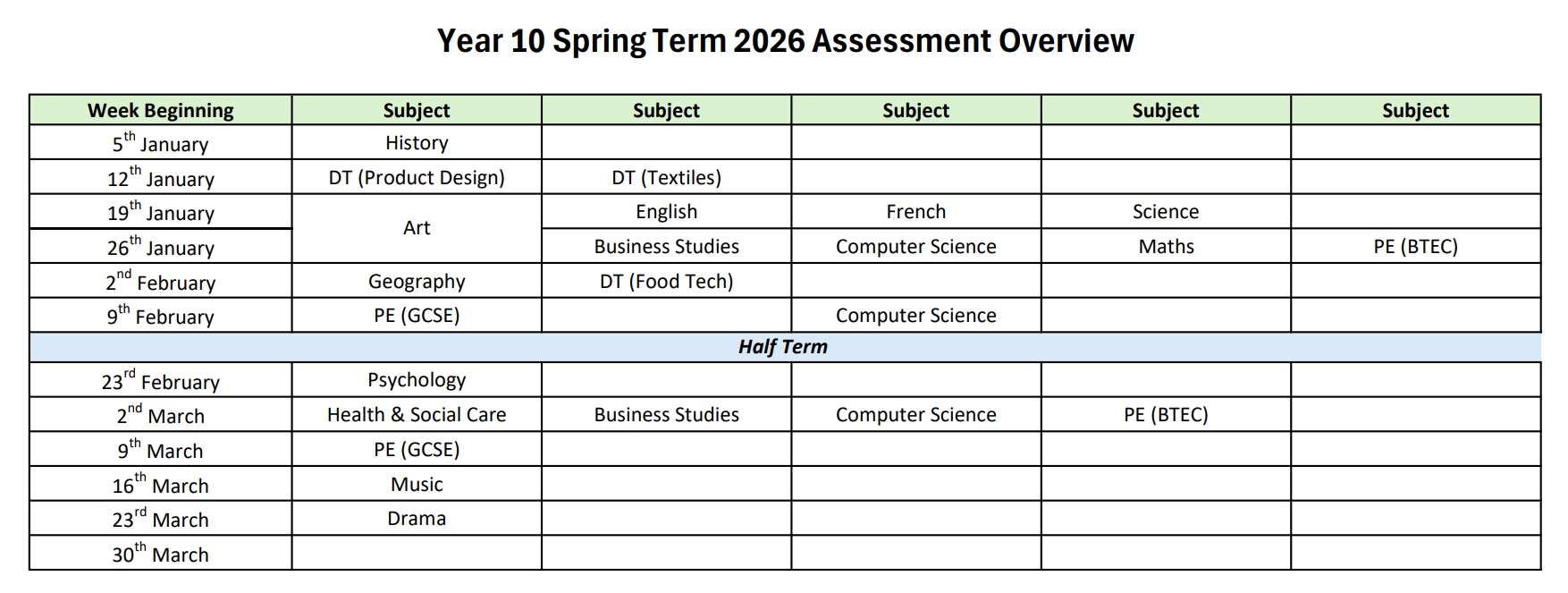Select the 30th March date cell

pyautogui.click(x=160, y=555)
